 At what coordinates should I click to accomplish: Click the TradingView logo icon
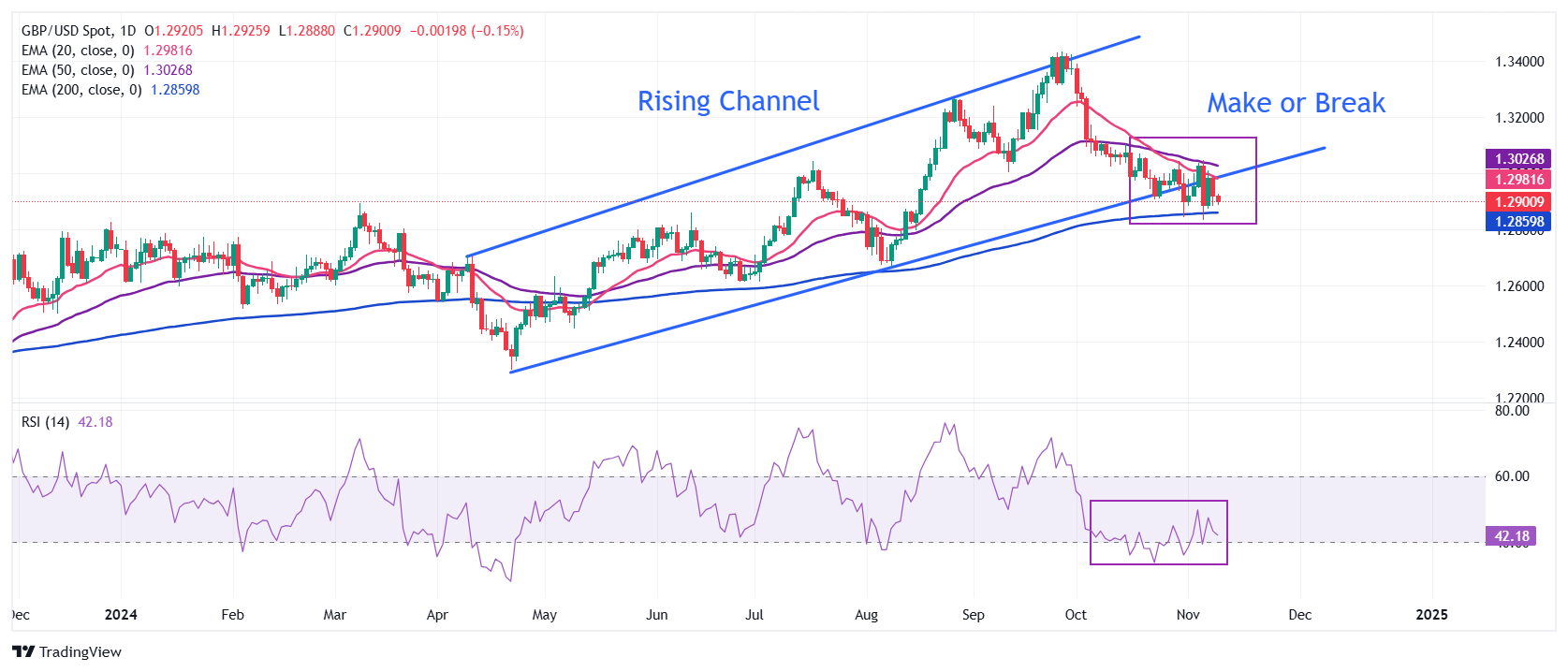[23, 652]
